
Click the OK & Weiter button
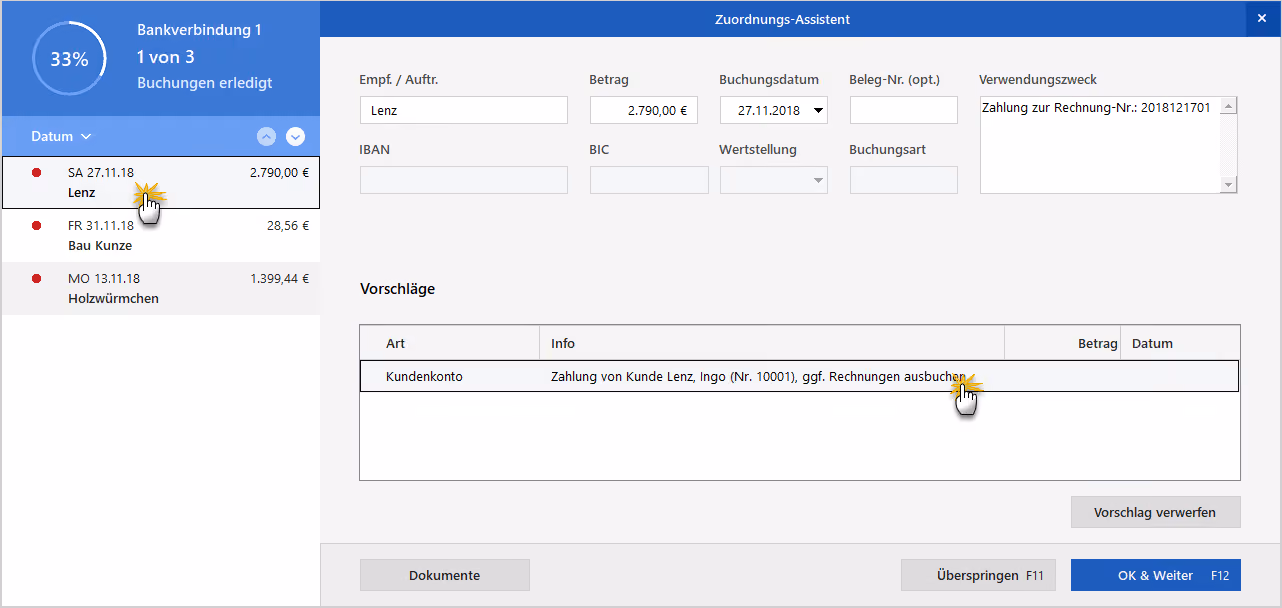(1155, 575)
